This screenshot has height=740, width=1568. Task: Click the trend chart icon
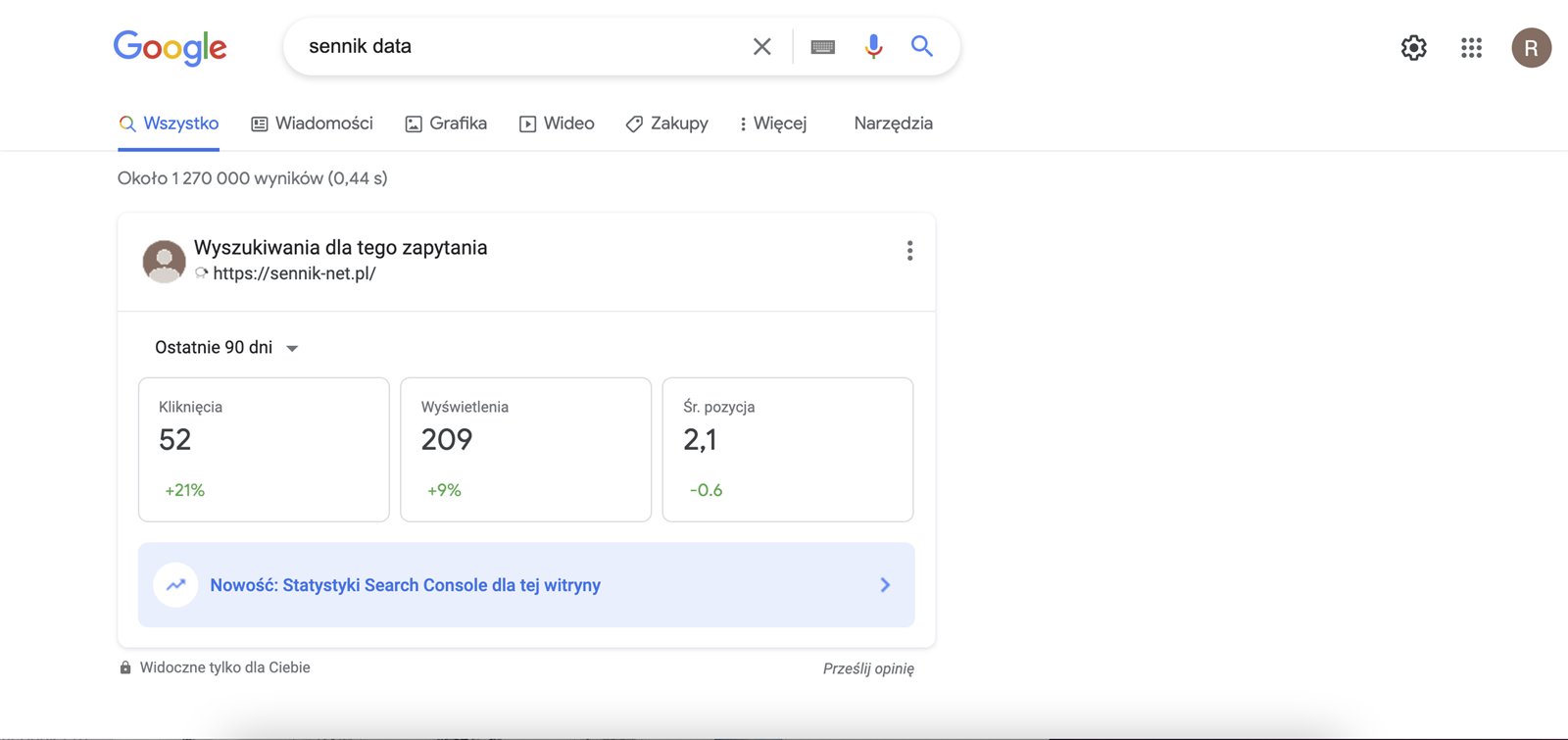click(176, 585)
